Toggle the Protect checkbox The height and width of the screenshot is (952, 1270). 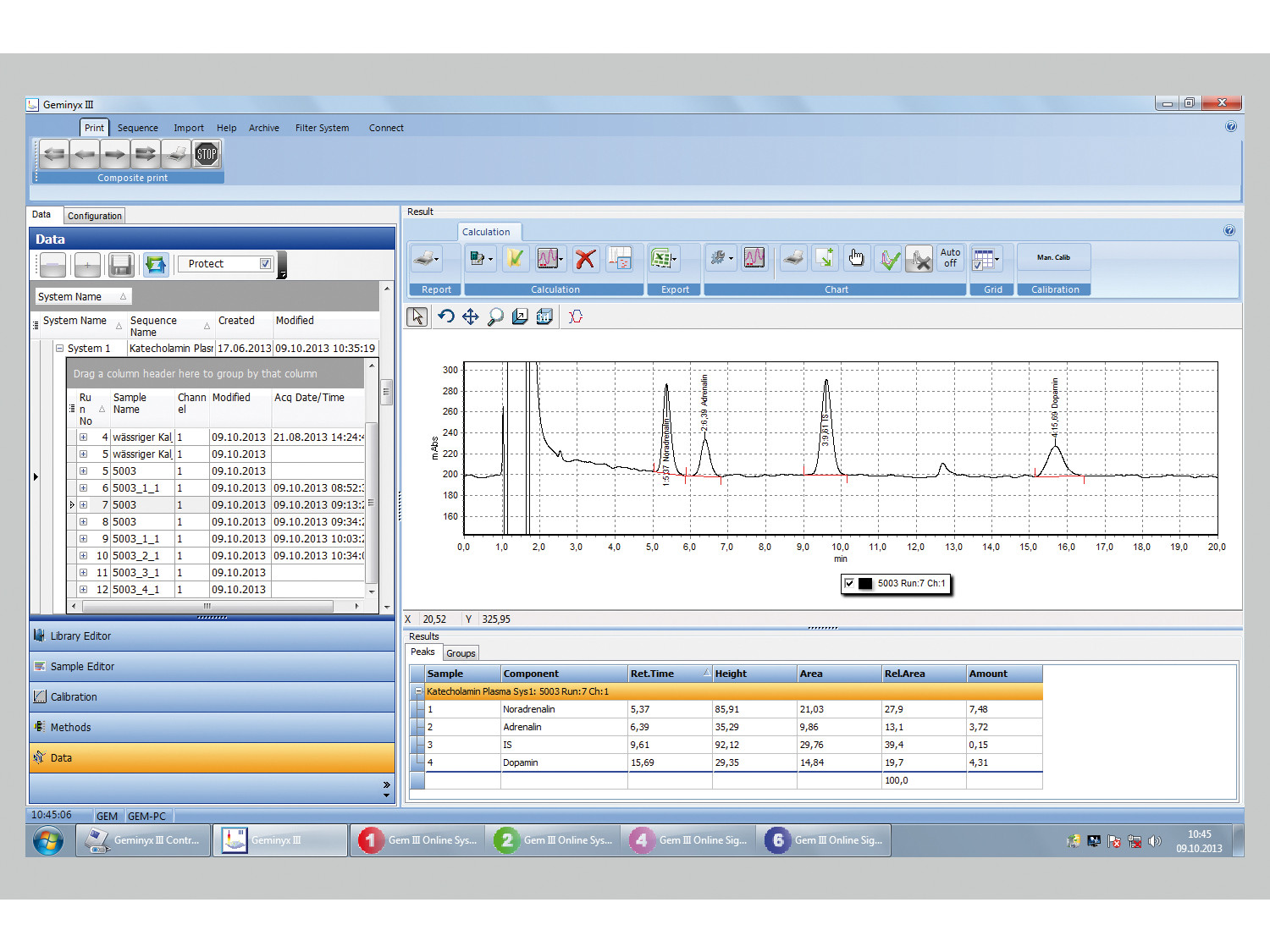[x=265, y=264]
